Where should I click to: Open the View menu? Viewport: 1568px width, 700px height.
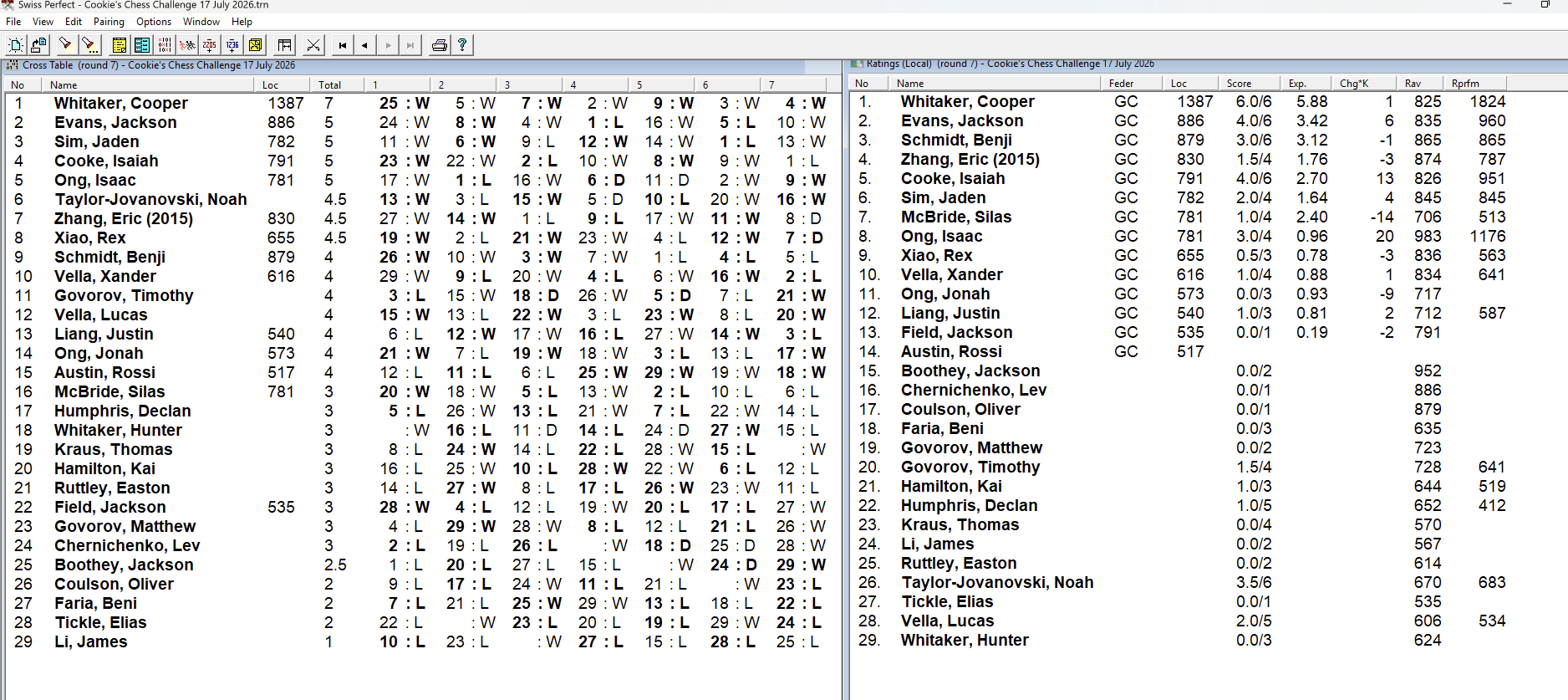[x=43, y=22]
